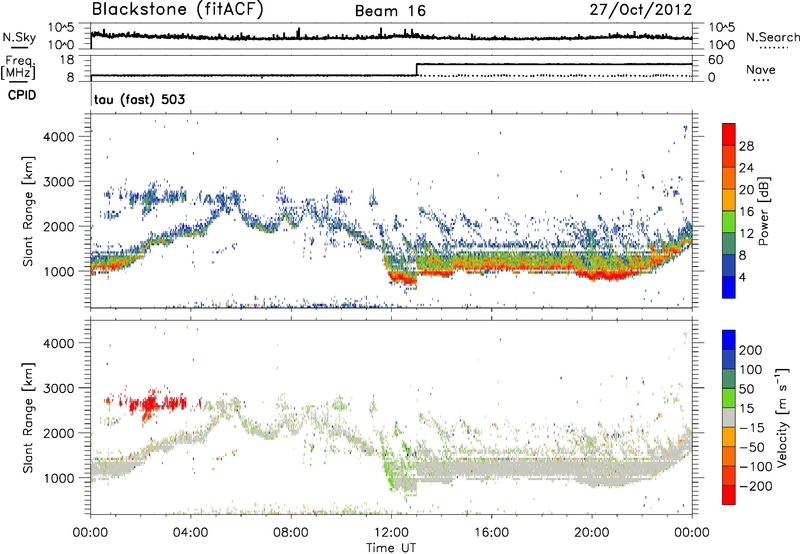Click the '20:00' time tick label
The width and height of the screenshot is (800, 554).
pos(591,533)
